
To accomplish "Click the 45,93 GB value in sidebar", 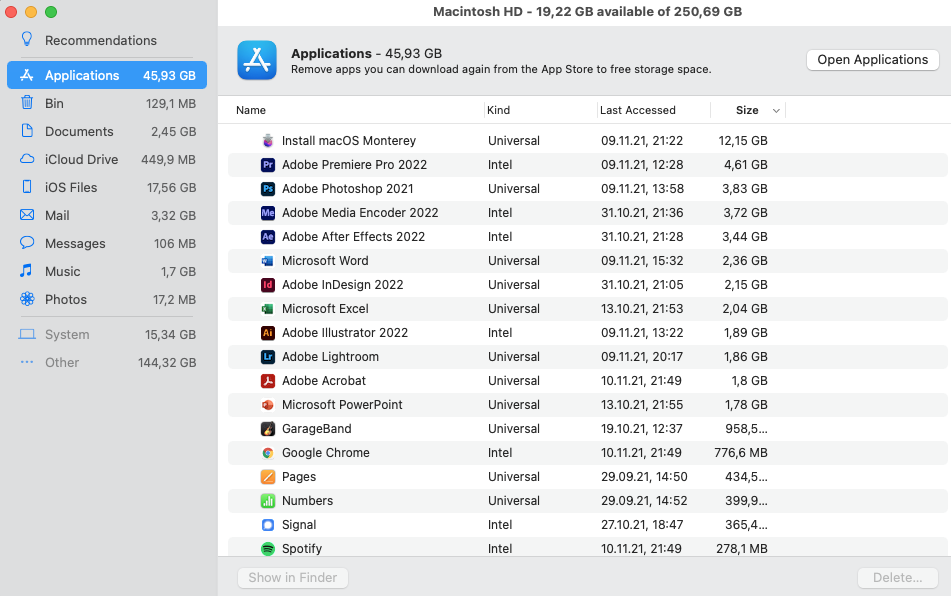I will 169,76.
